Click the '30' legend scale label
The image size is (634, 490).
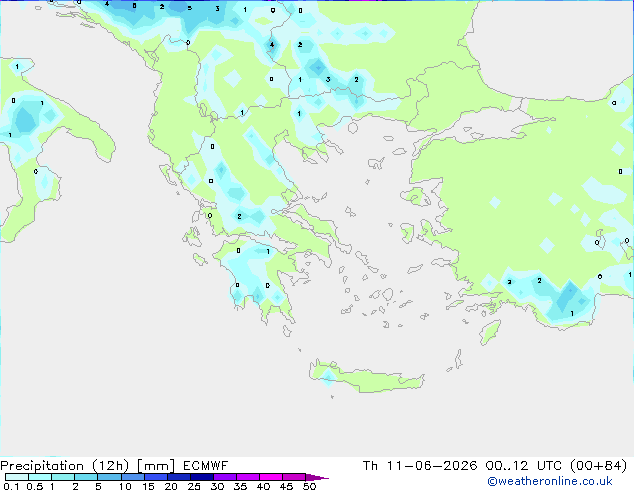pyautogui.click(x=217, y=486)
